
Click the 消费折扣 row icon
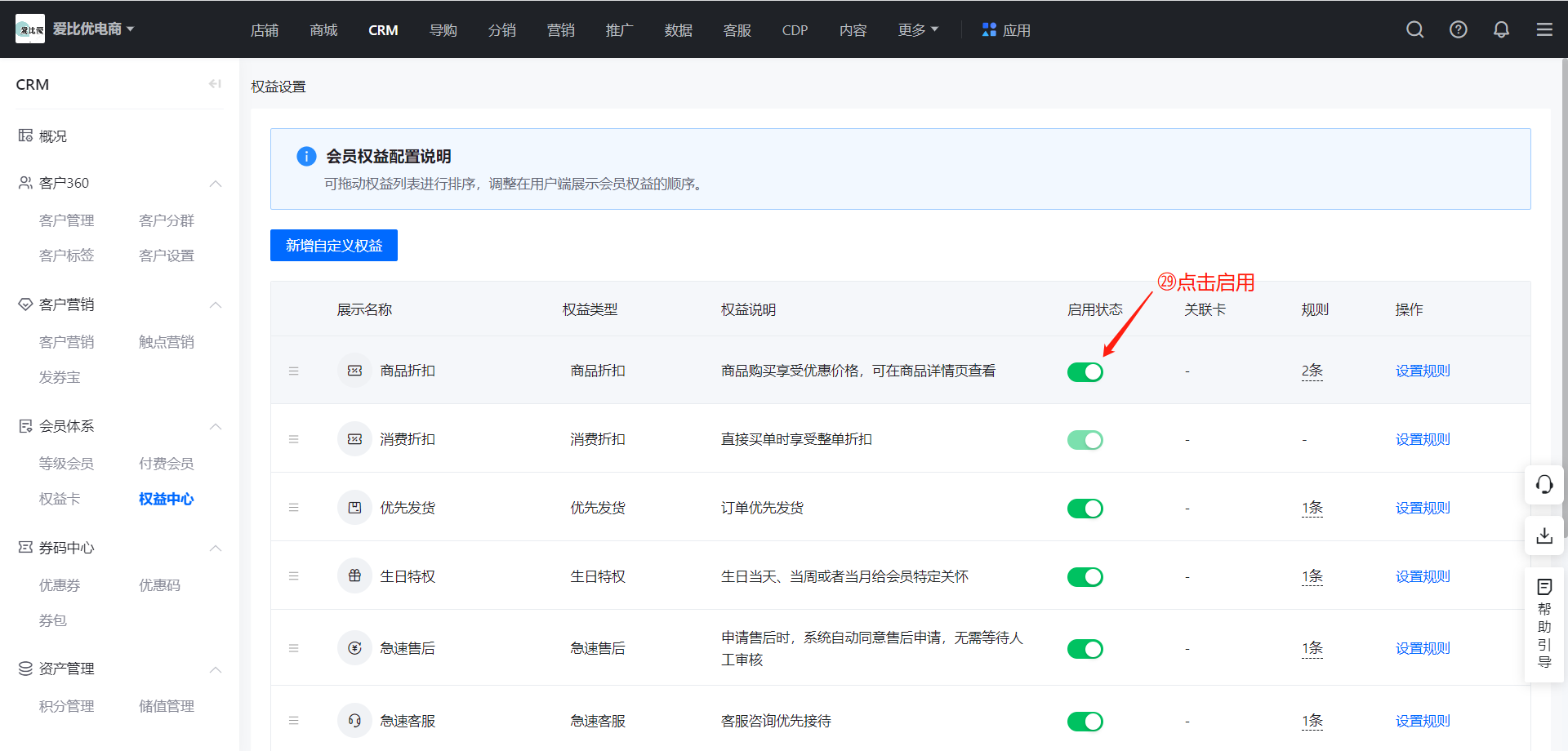click(354, 439)
